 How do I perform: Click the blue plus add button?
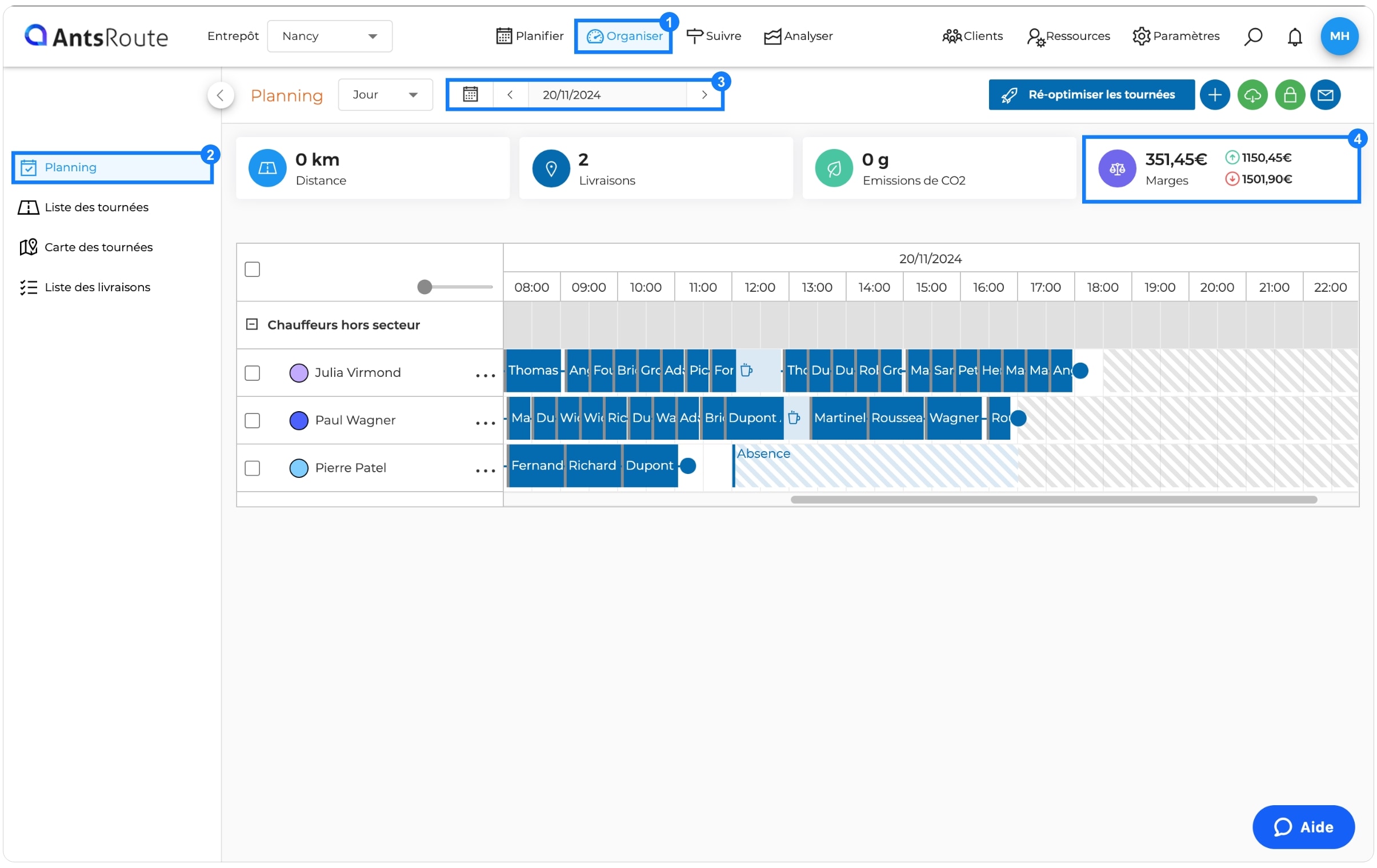point(1215,95)
